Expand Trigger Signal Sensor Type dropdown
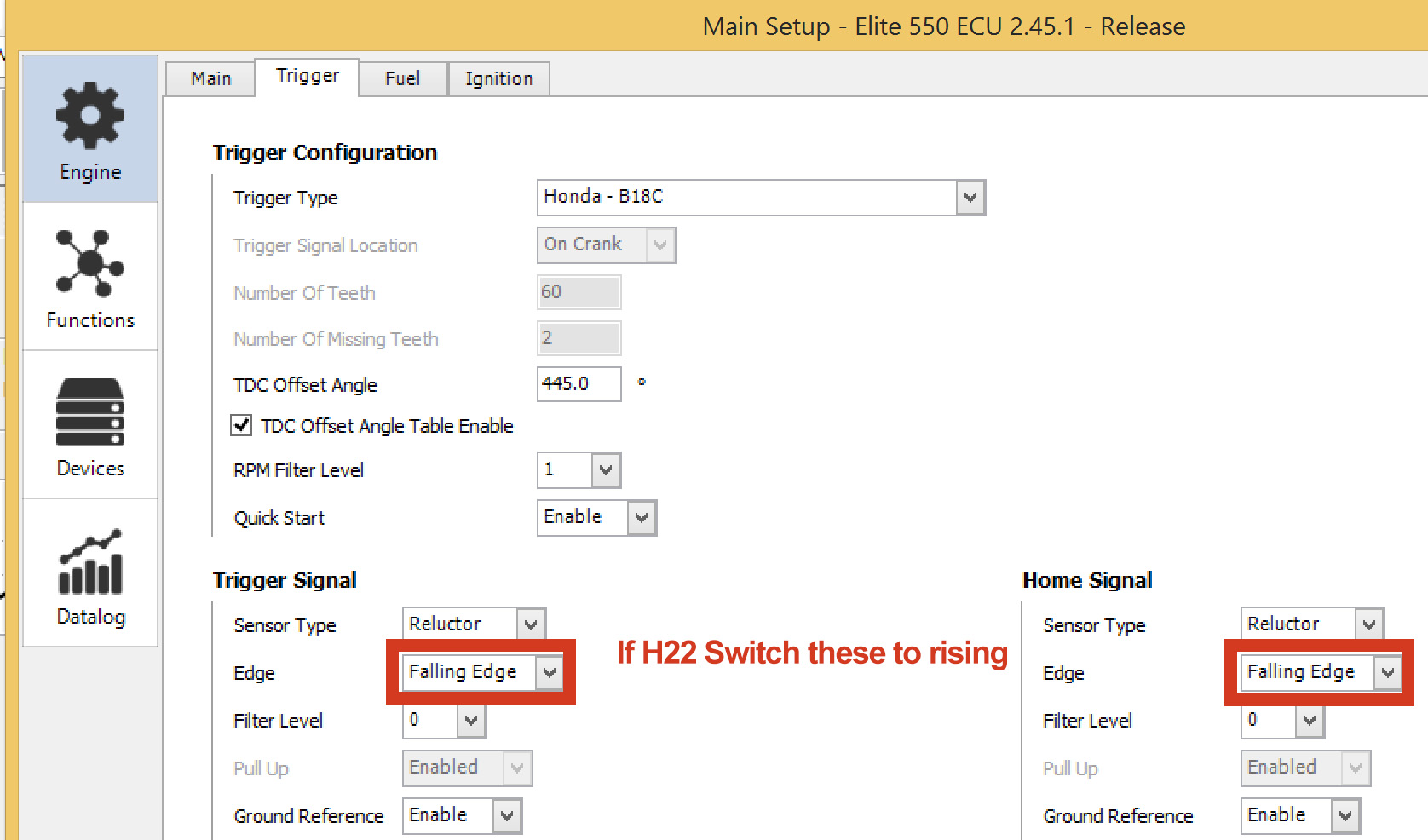The width and height of the screenshot is (1428, 840). 530,624
